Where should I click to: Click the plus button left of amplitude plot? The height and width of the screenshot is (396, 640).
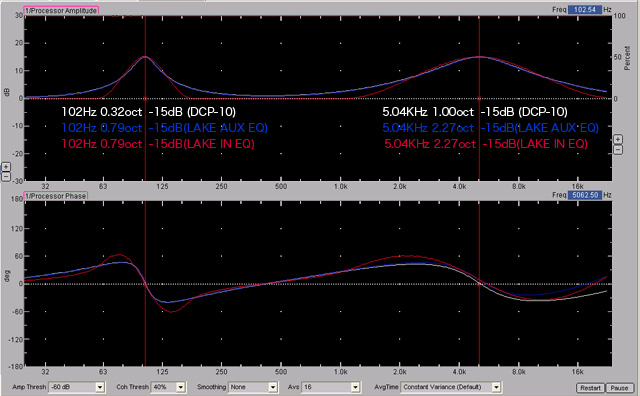(x=6, y=167)
